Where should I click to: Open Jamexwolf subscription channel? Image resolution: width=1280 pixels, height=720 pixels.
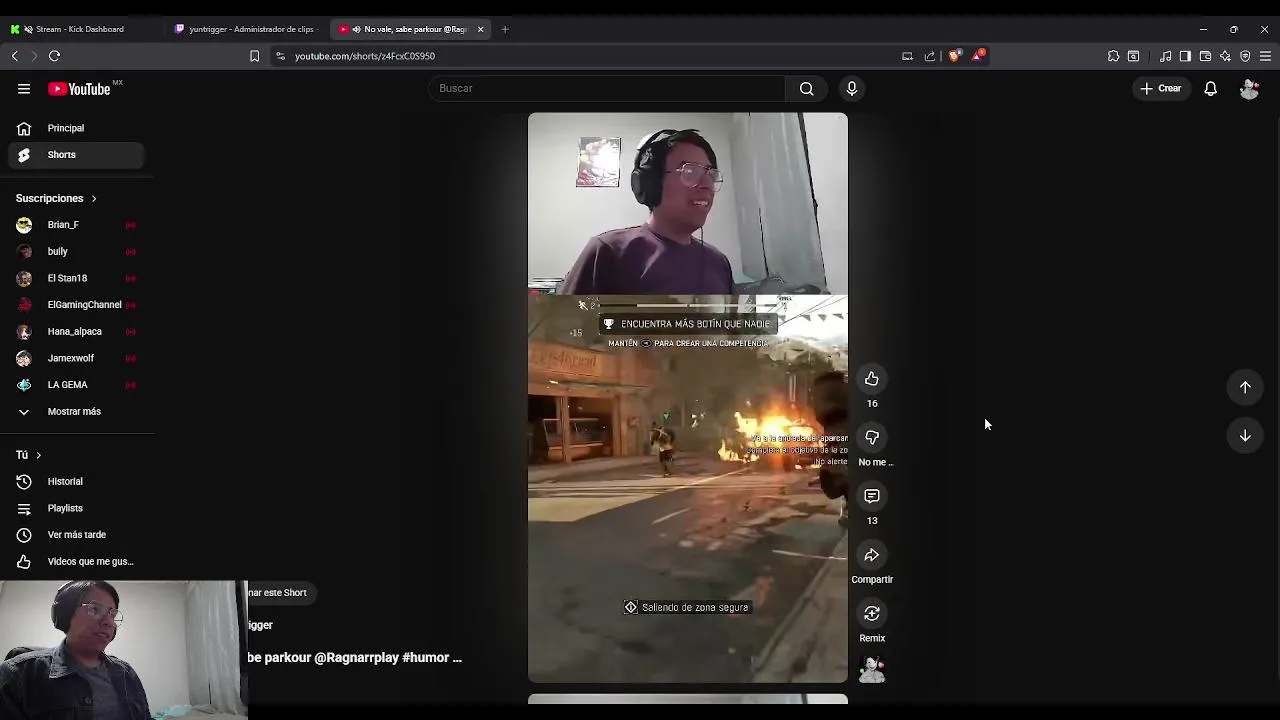click(76, 358)
